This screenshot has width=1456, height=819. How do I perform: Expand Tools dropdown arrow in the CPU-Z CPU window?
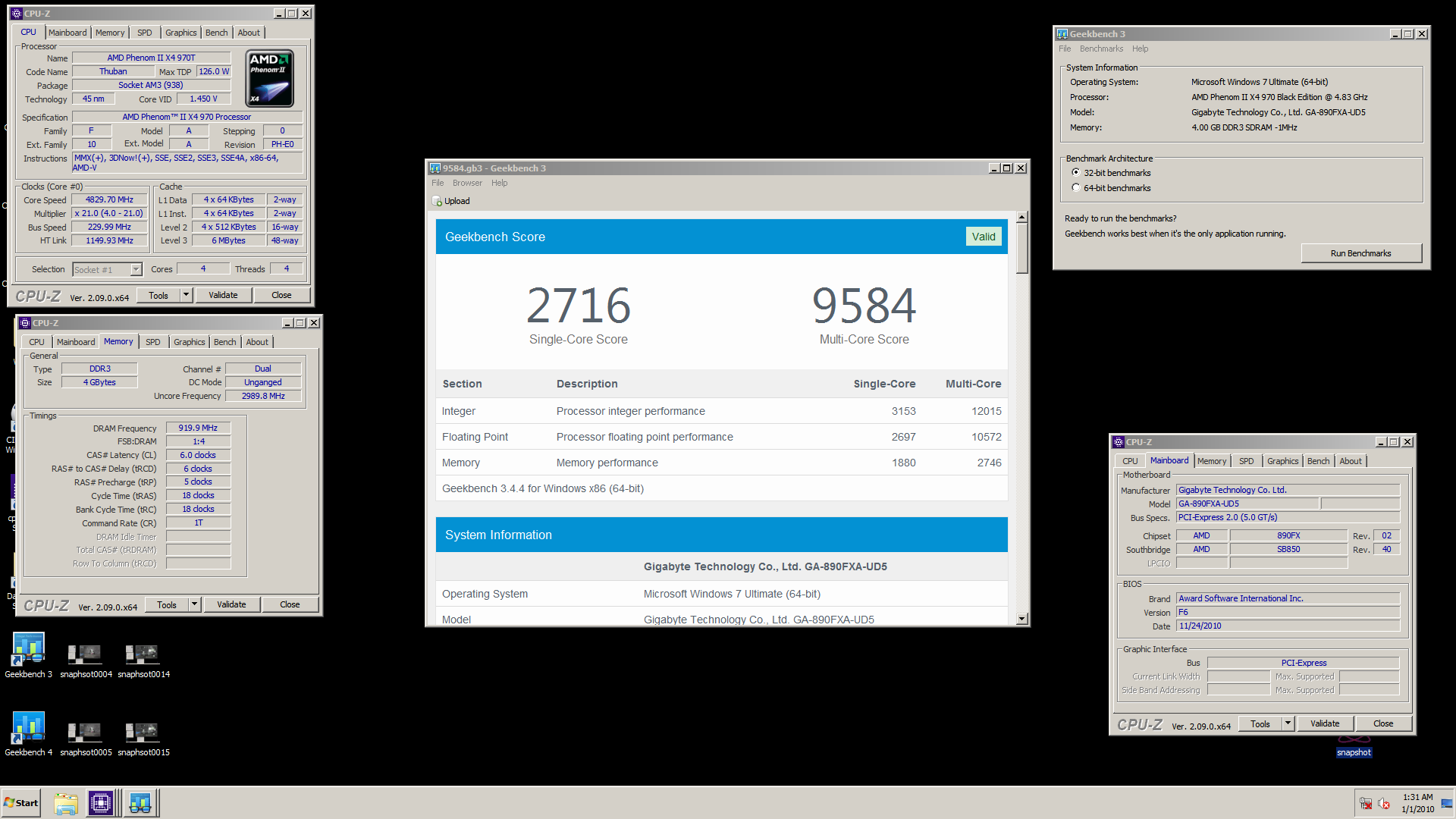coord(187,295)
